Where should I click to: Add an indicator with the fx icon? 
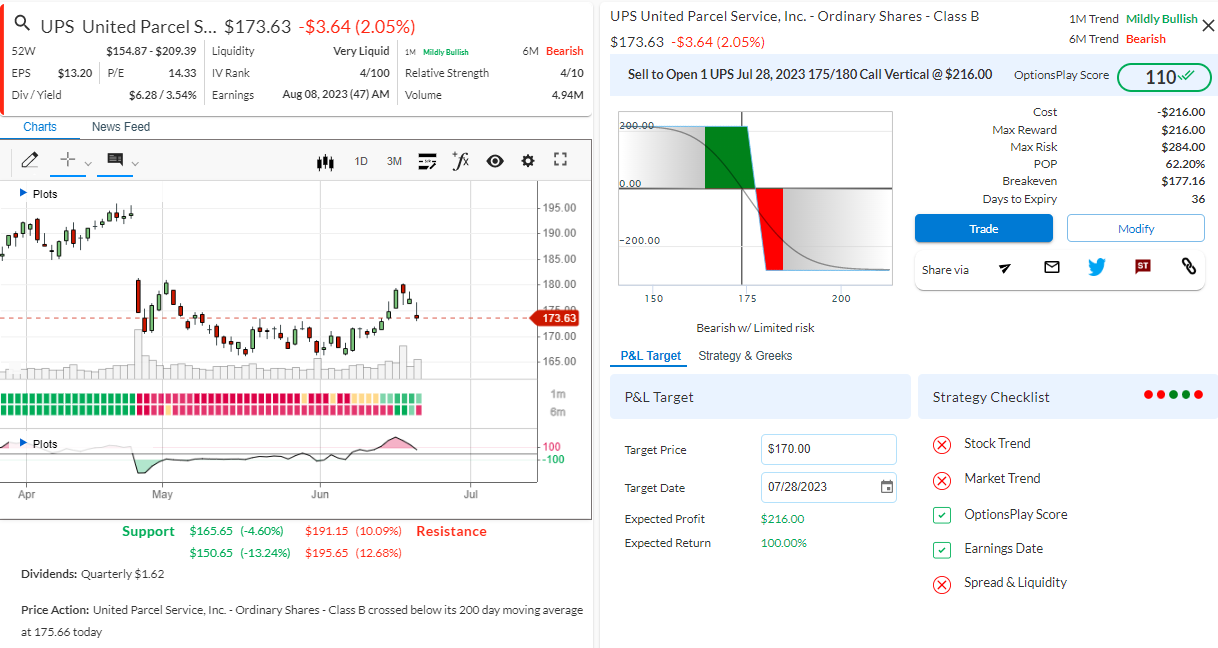(460, 161)
